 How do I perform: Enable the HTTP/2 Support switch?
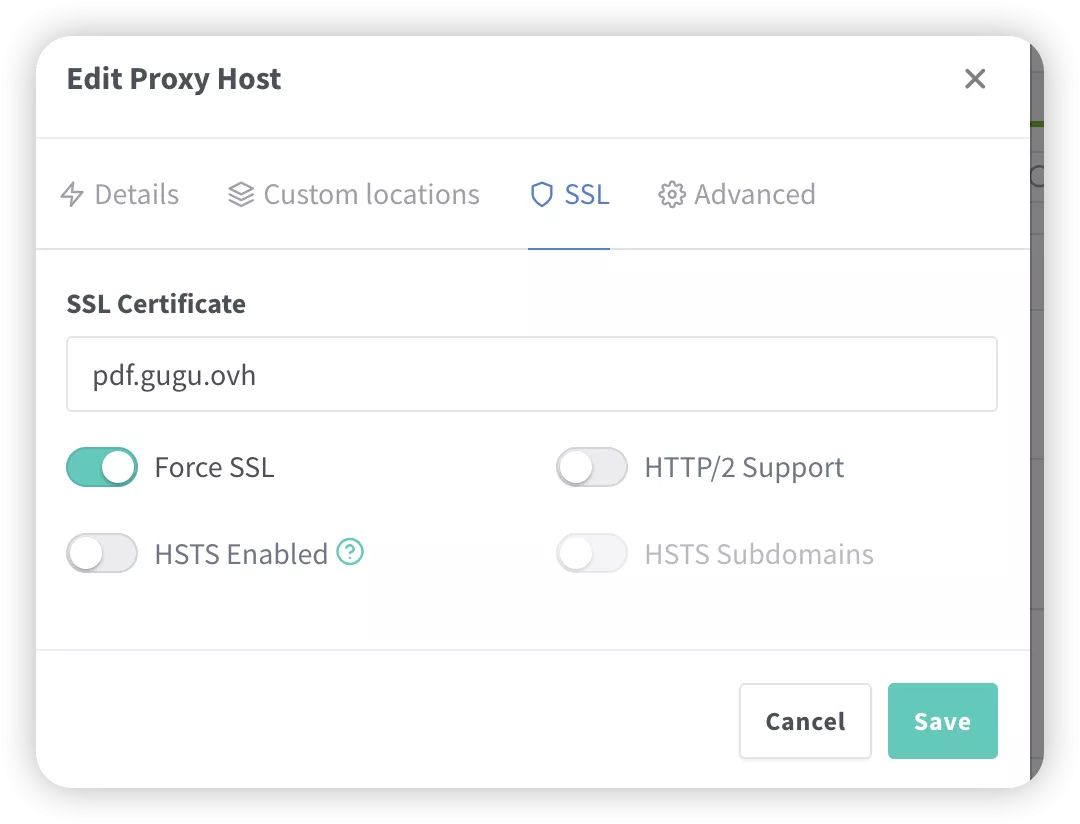(592, 467)
